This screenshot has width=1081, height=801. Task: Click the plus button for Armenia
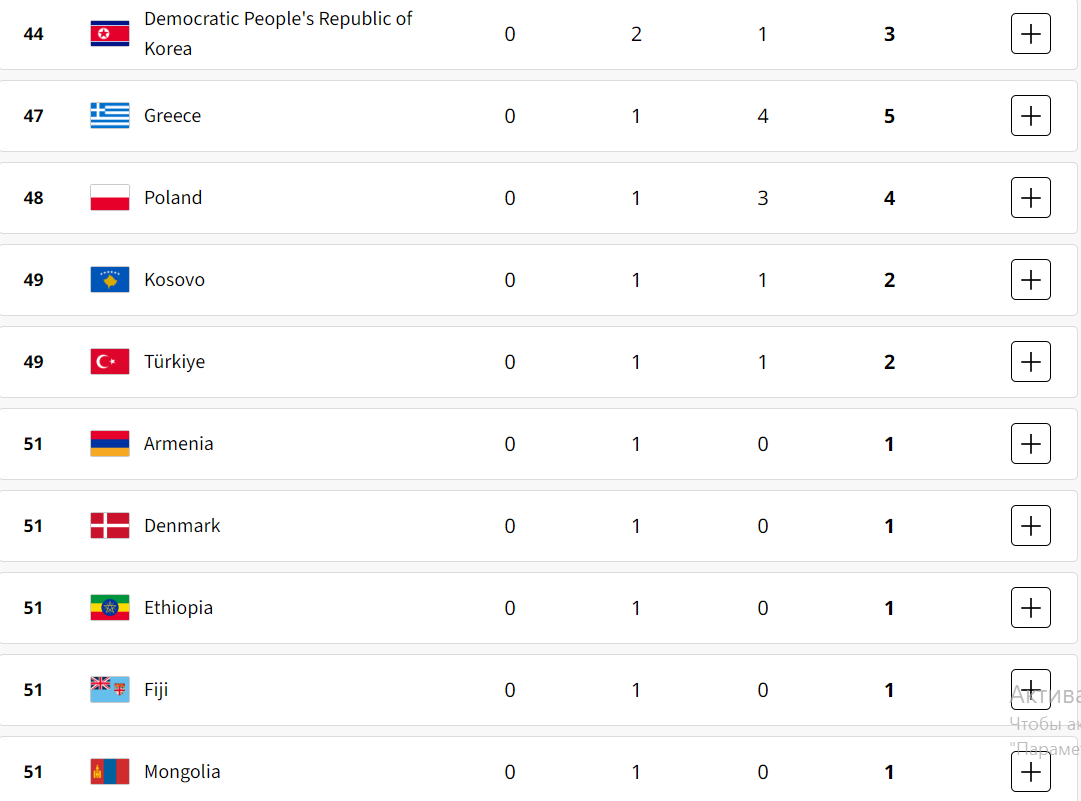coord(1031,444)
